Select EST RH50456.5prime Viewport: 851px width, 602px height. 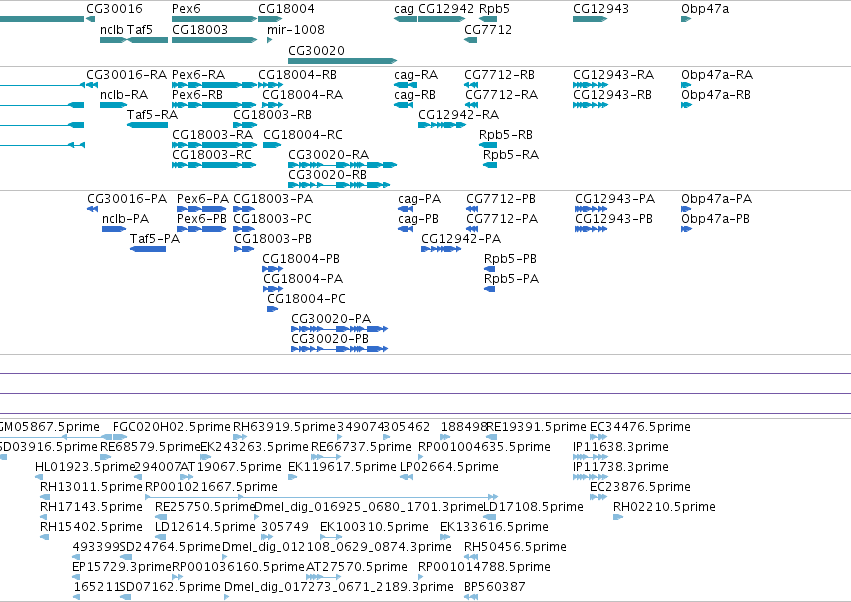click(515, 547)
